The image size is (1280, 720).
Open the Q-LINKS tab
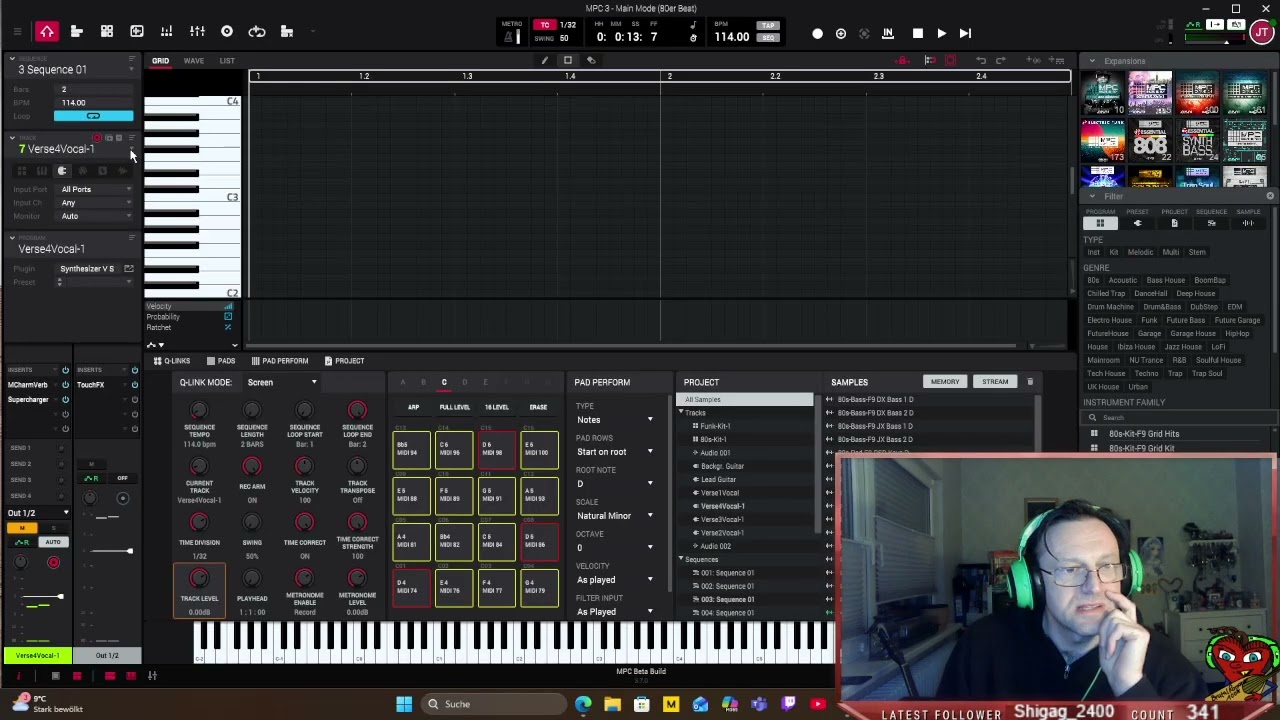pyautogui.click(x=172, y=361)
